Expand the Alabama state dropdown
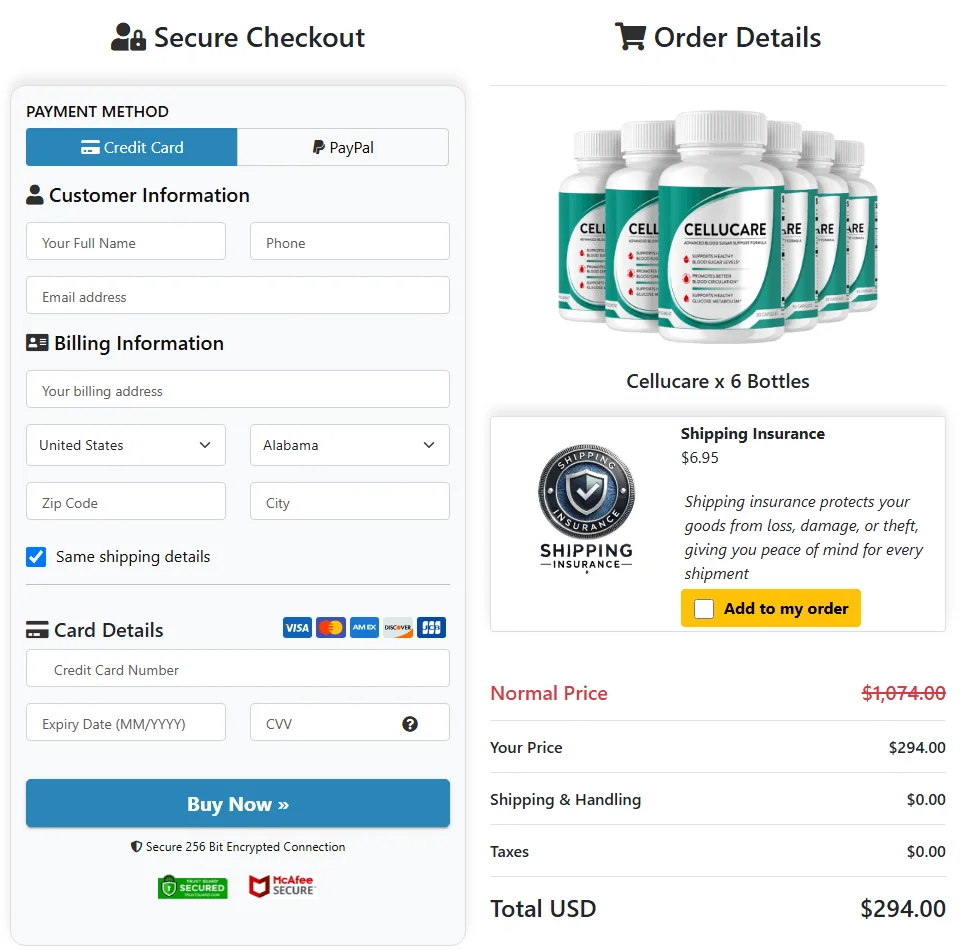This screenshot has height=950, width=962. coord(350,445)
